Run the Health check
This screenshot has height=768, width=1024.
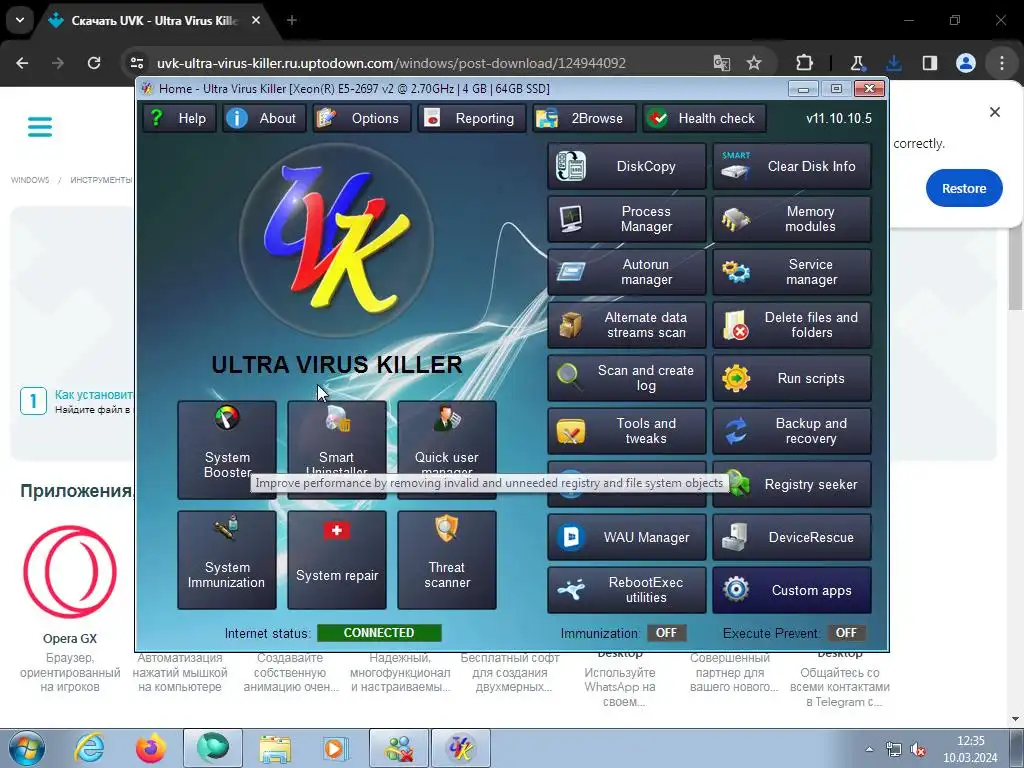pos(704,118)
